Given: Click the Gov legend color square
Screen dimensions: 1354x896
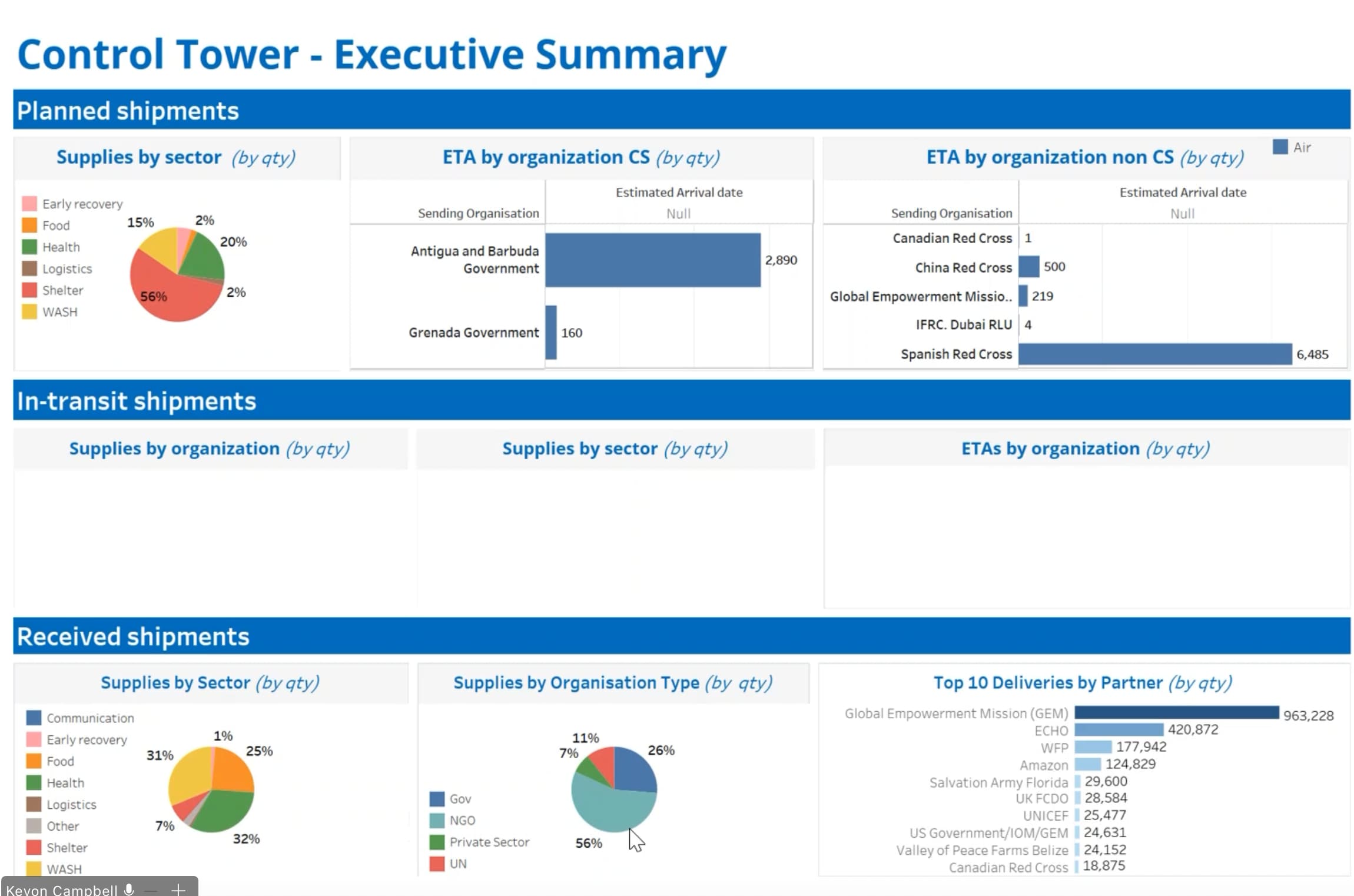Looking at the screenshot, I should pos(437,799).
